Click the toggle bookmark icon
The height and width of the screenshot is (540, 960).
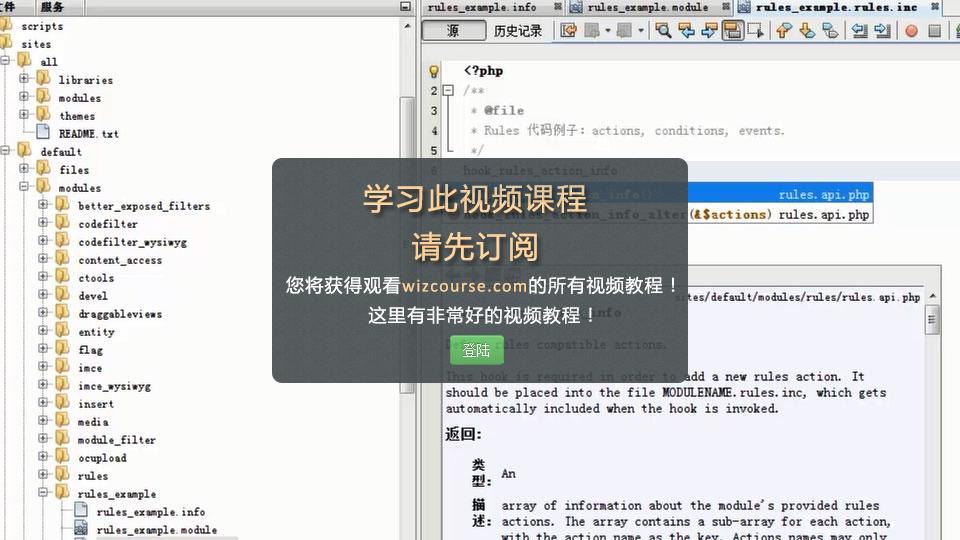pos(830,31)
